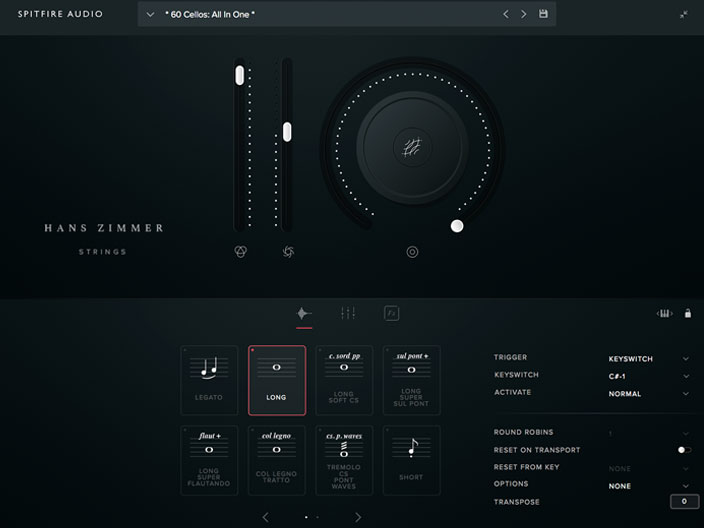Save the preset with the floppy disk icon
Viewport: 704px width, 528px height.
click(543, 14)
